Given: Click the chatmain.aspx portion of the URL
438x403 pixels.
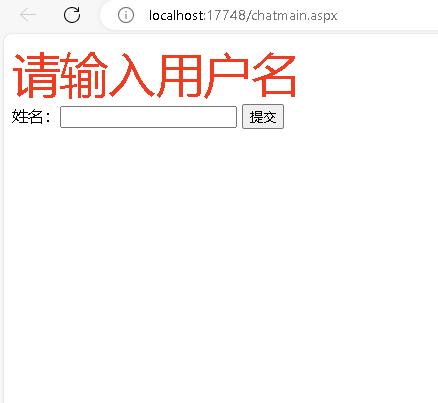Looking at the screenshot, I should coord(294,16).
